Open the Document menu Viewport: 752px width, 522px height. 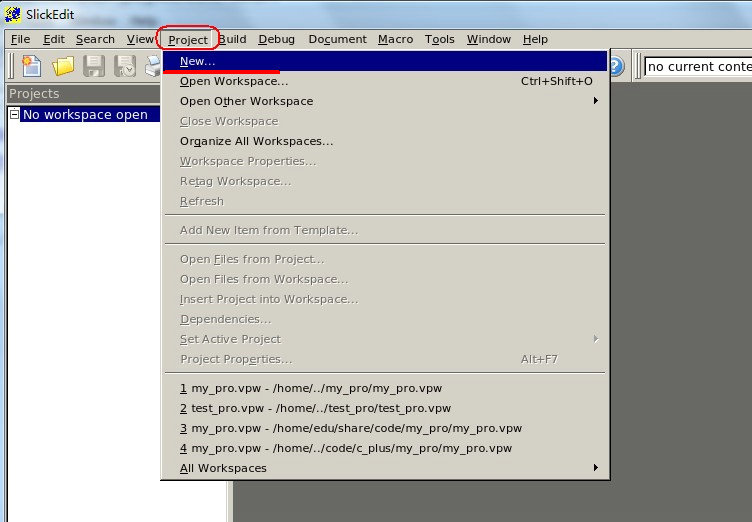coord(337,39)
